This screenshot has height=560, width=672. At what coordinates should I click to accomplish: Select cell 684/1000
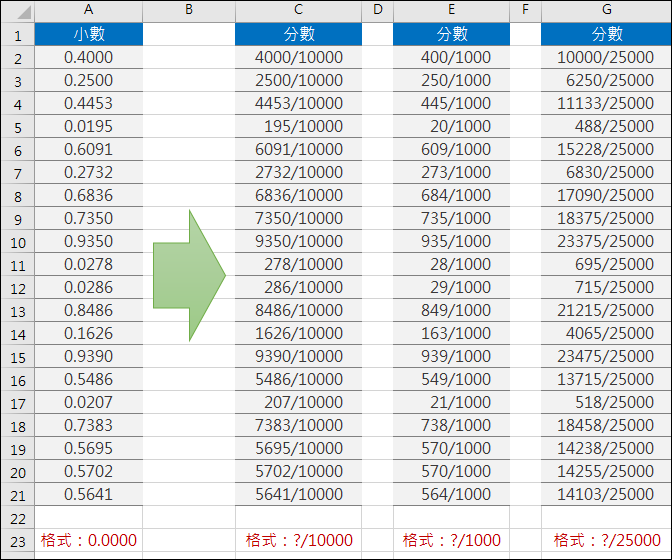451,195
